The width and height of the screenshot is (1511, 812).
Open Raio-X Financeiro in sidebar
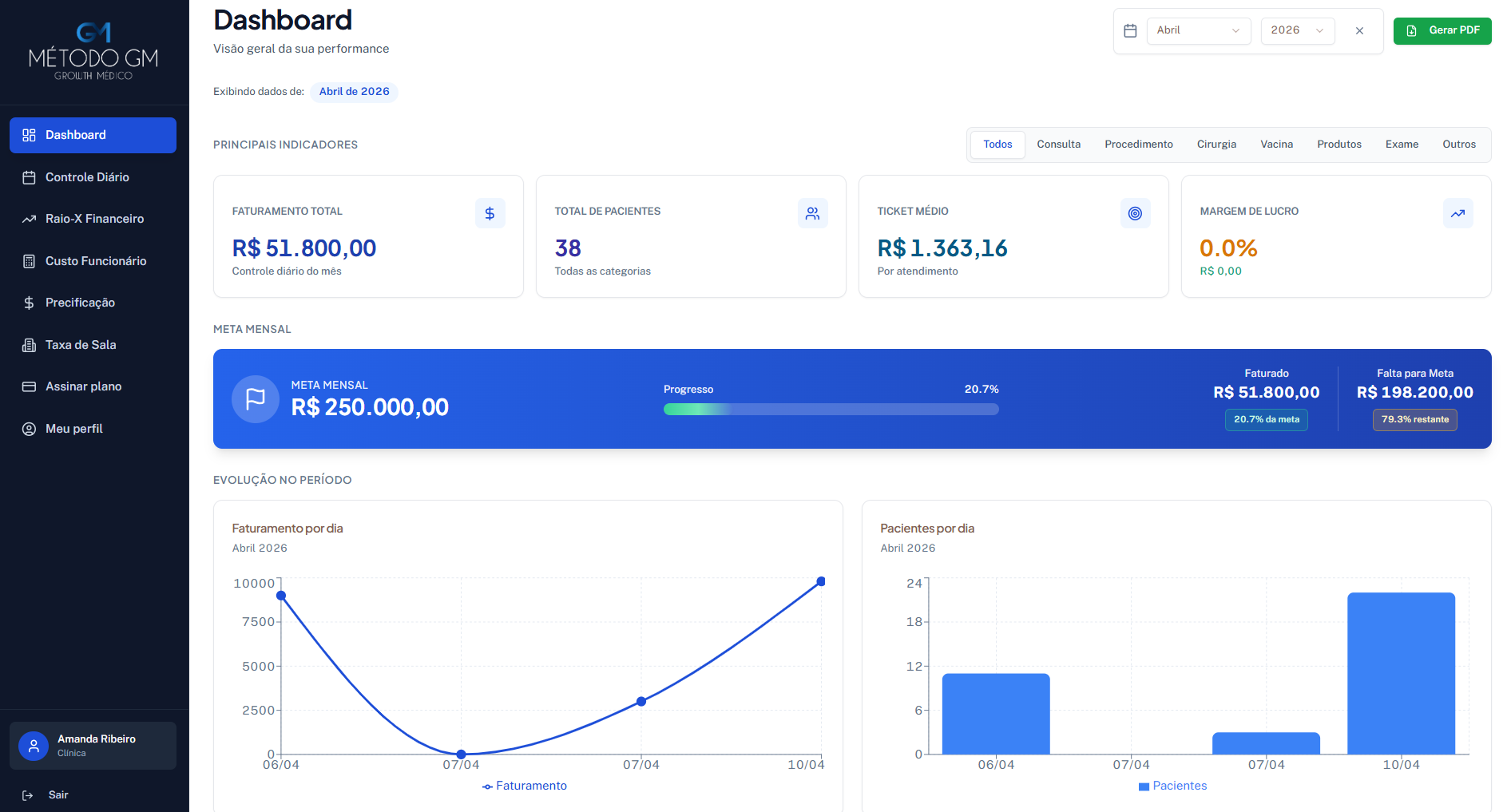tap(93, 219)
